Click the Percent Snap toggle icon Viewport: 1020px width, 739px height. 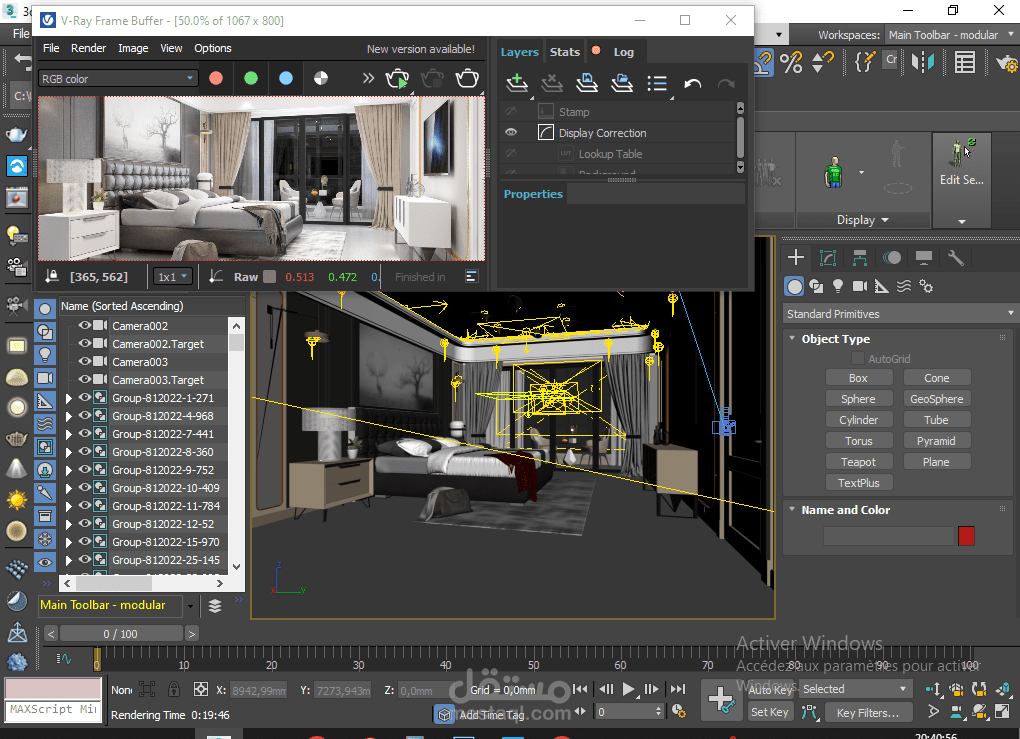pyautogui.click(x=791, y=62)
